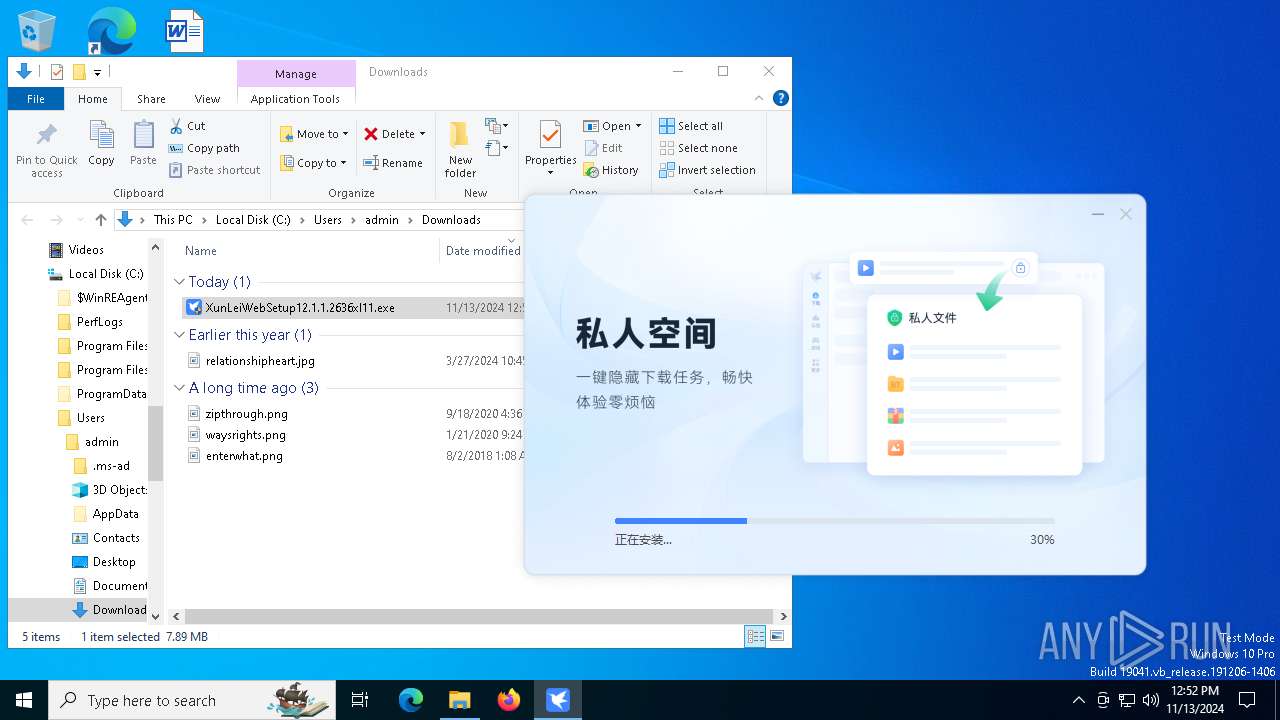Click the installer progress bar
1280x720 pixels.
[834, 521]
